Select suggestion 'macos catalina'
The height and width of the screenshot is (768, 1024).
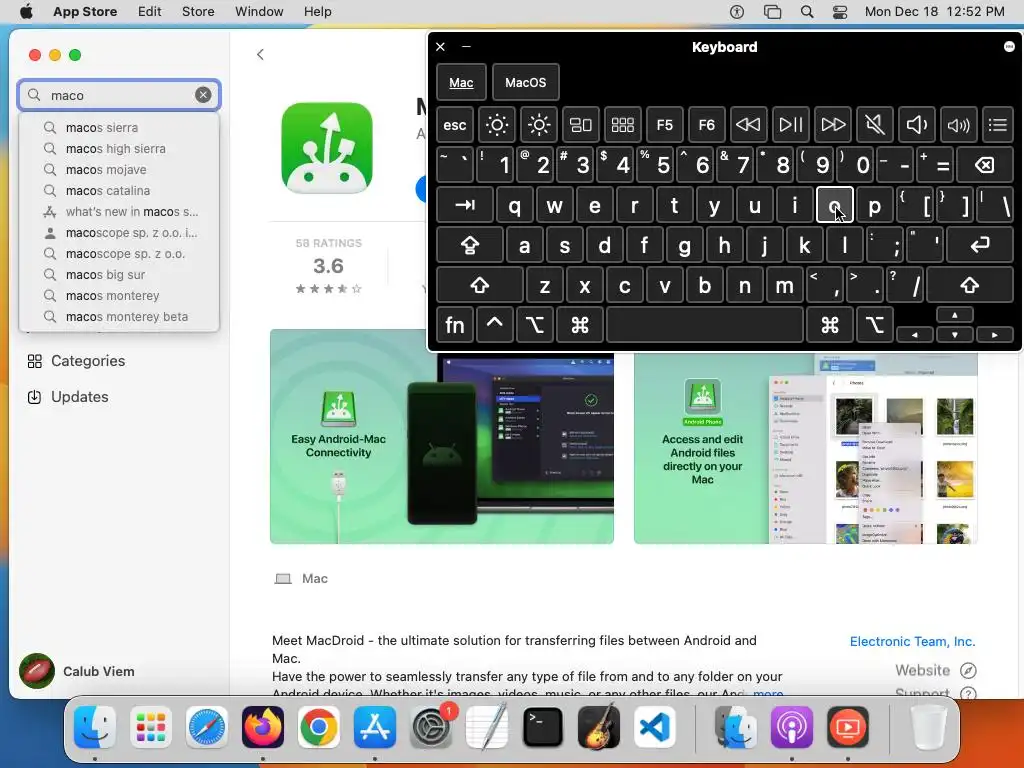(x=120, y=190)
